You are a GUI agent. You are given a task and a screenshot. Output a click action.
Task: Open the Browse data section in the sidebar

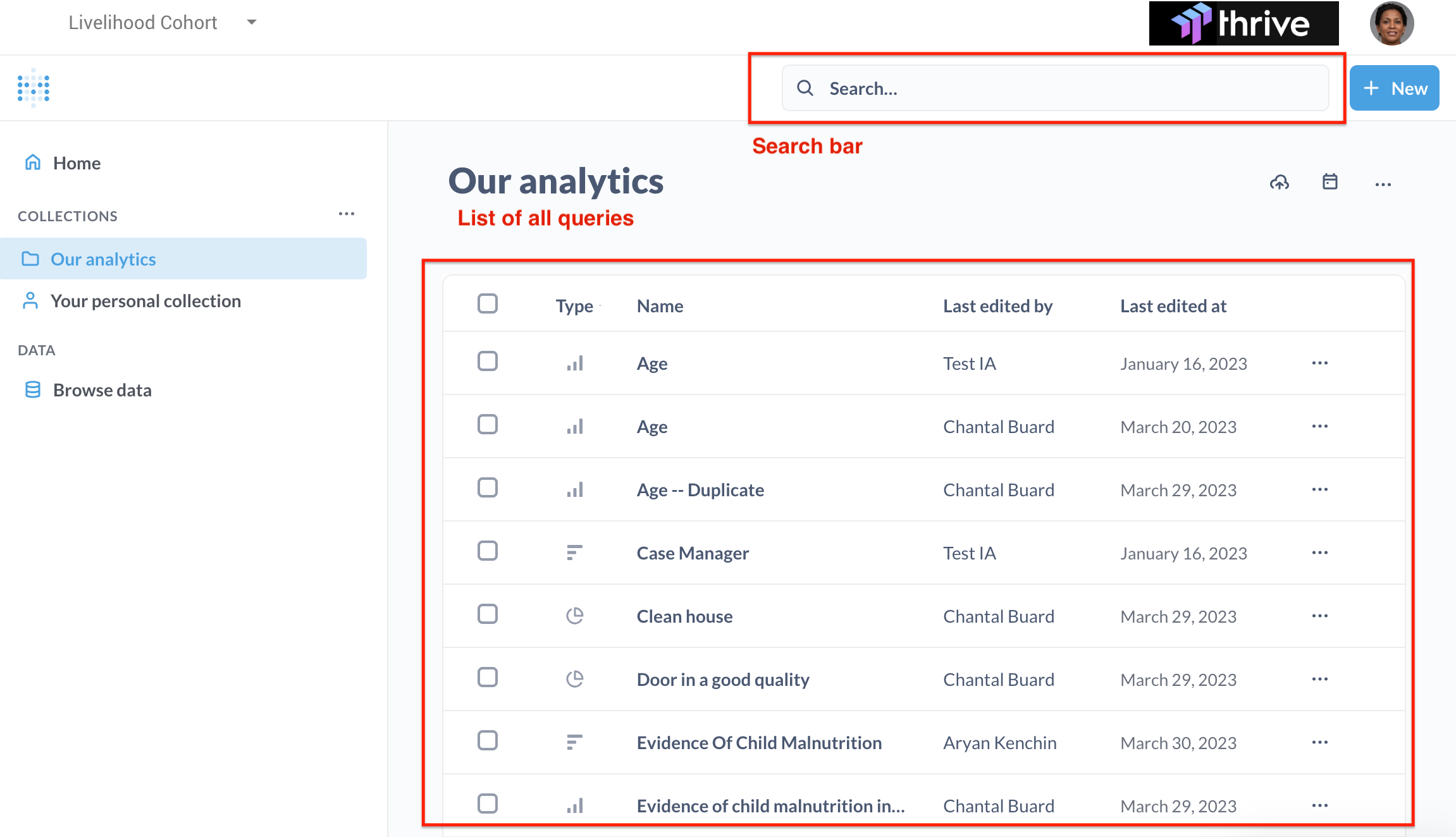tap(102, 390)
